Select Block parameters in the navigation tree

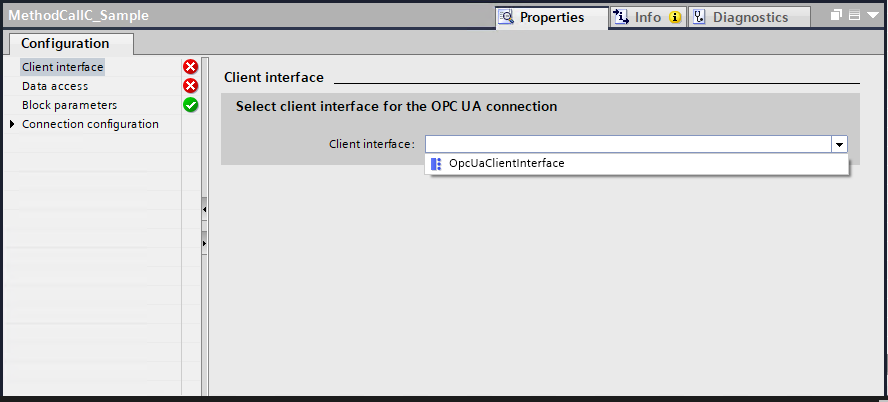tap(69, 105)
